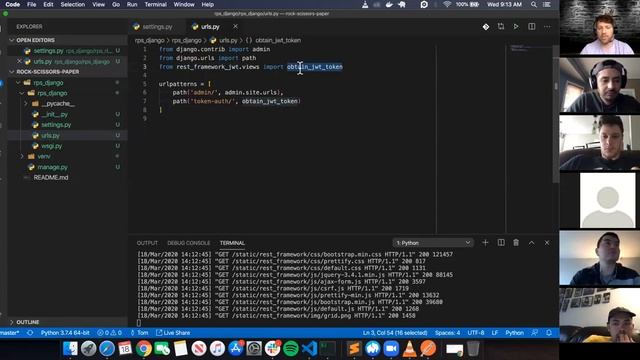This screenshot has width=640, height=360.
Task: Open README.md in the file tree
Action: 51,178
